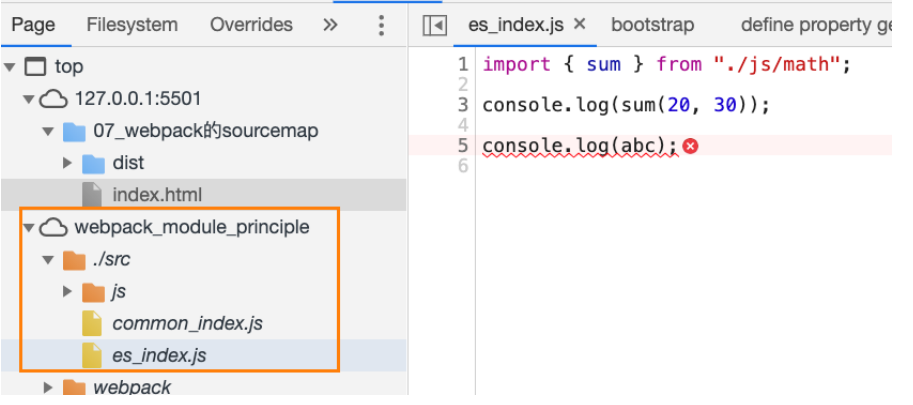Switch to the Filesystem tab
This screenshot has height=405, width=913.
pos(132,25)
